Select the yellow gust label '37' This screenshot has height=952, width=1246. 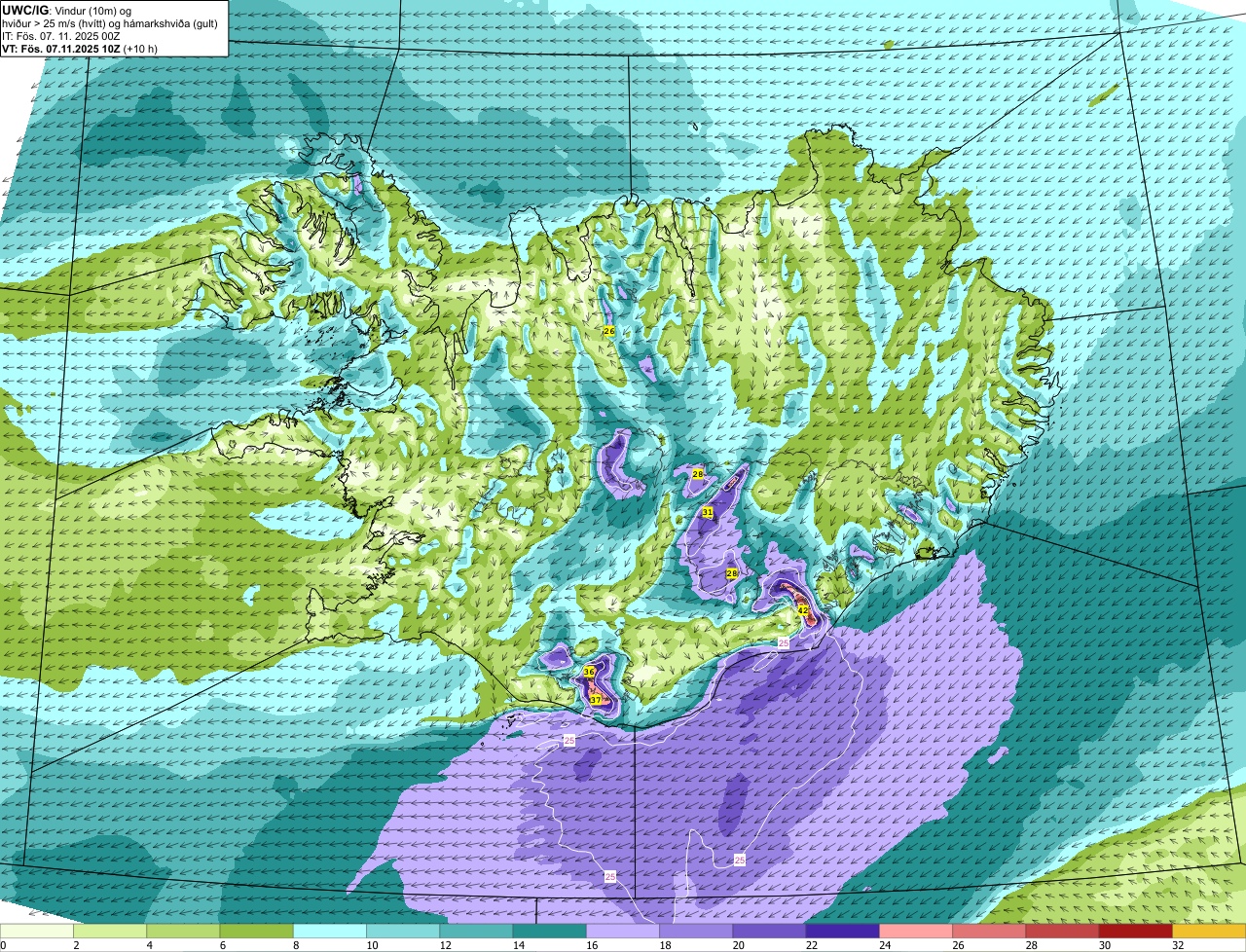[596, 700]
